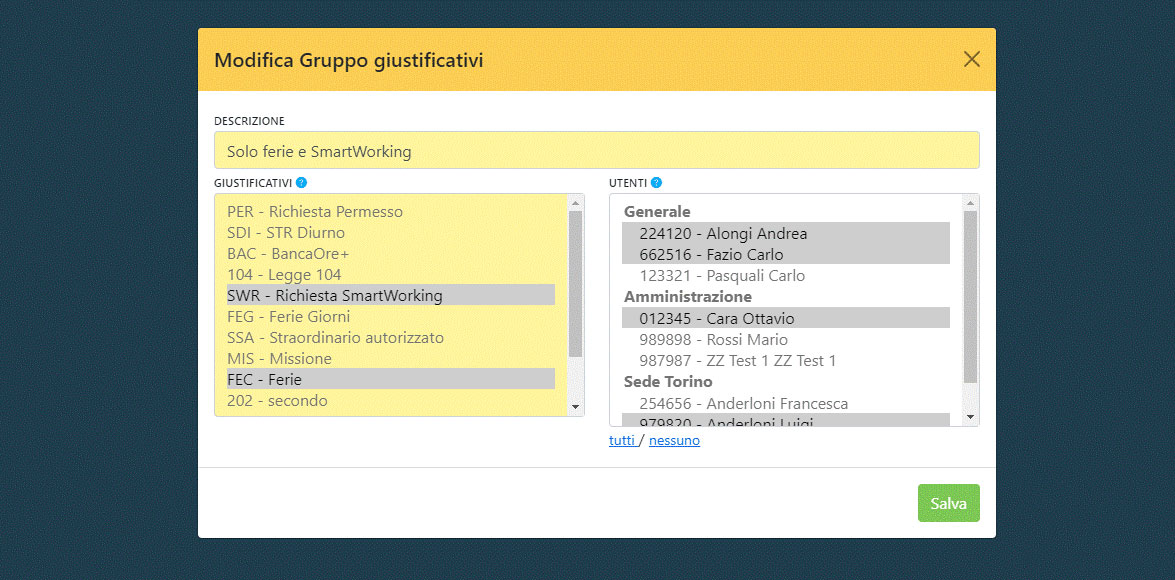Select user 123321 - Pasquali Carlo
1175x580 pixels.
click(x=722, y=276)
